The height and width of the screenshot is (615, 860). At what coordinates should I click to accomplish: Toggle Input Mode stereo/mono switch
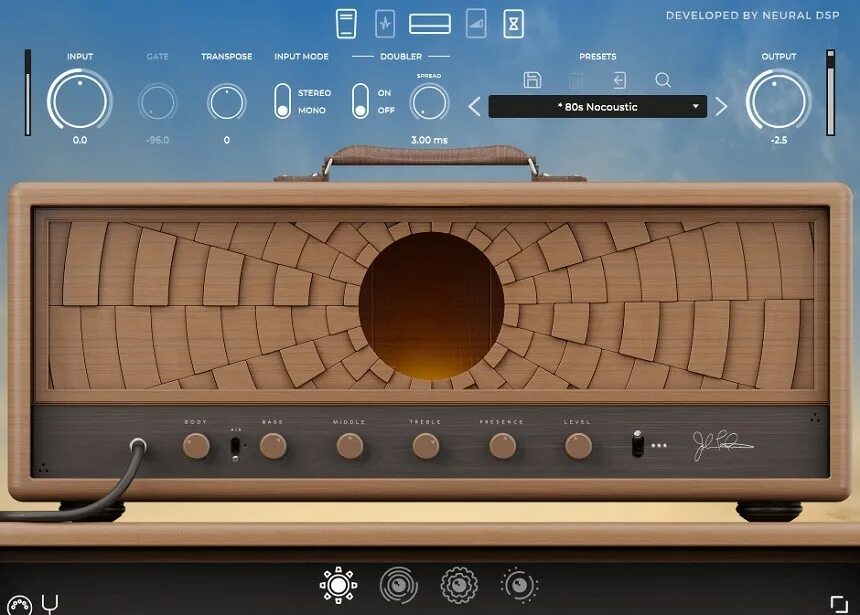[282, 101]
